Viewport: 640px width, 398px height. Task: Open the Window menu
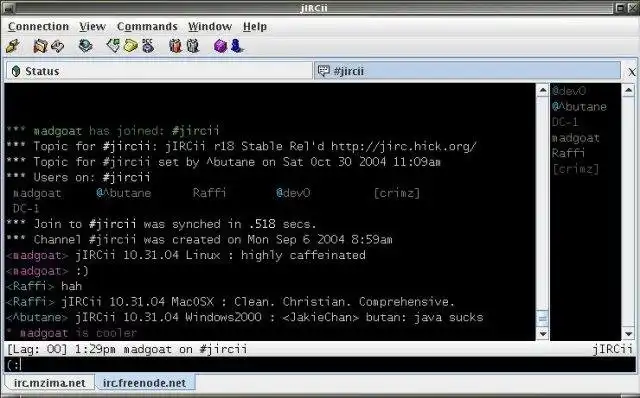(210, 27)
